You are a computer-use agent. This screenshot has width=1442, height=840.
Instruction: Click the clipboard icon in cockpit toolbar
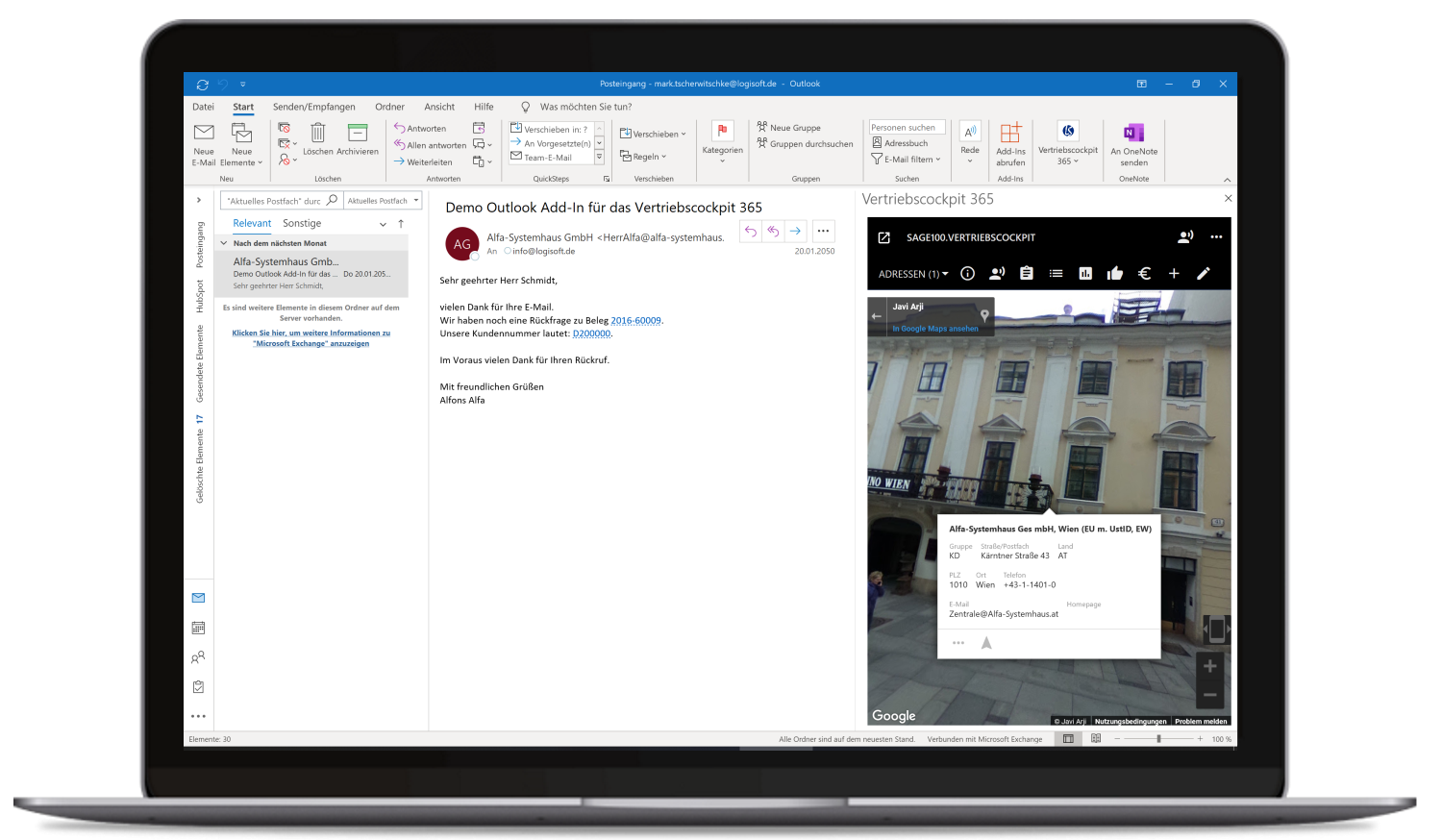pos(1027,274)
